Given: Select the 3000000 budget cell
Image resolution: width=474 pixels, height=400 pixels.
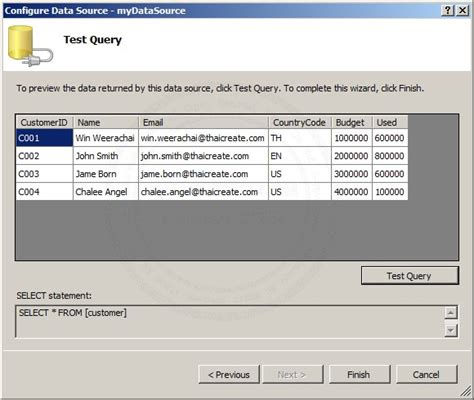Looking at the screenshot, I should (x=352, y=174).
